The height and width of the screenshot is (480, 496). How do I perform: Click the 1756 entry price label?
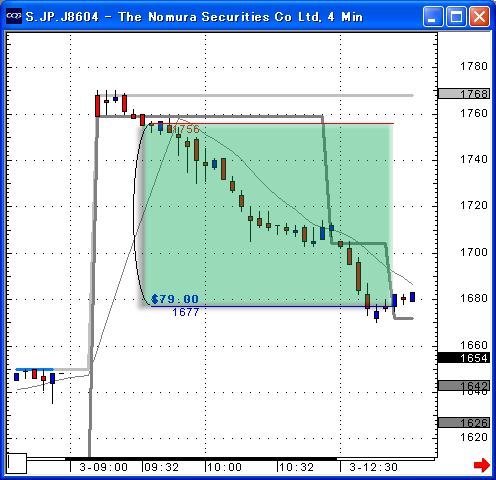click(186, 129)
